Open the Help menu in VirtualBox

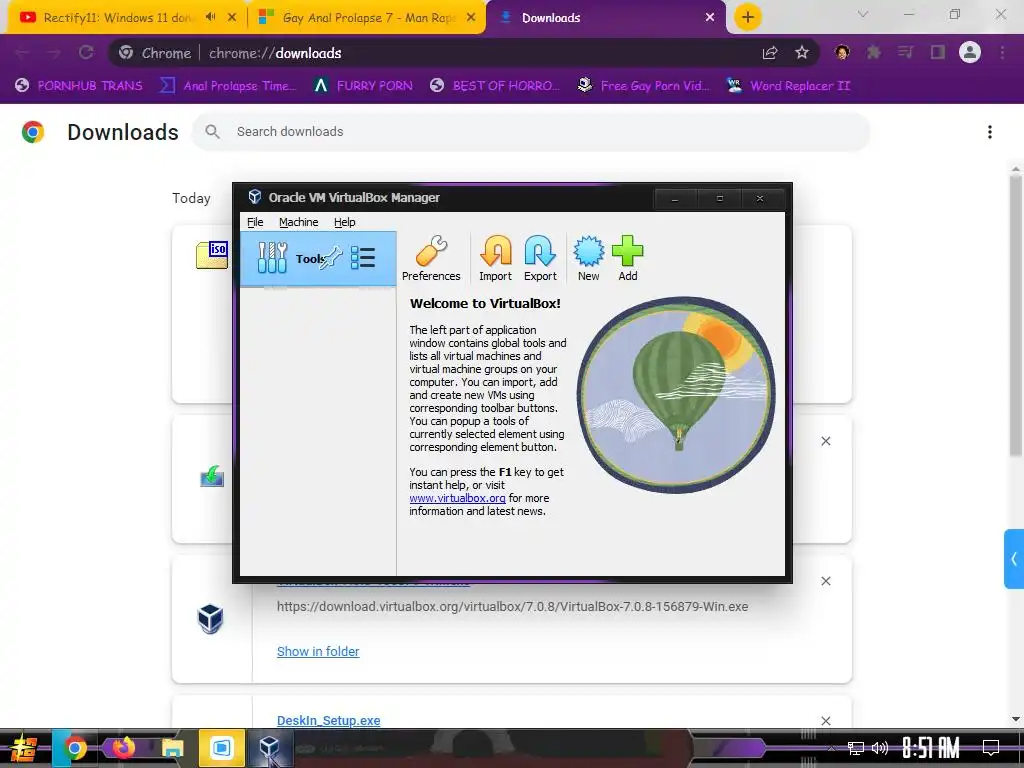click(344, 222)
